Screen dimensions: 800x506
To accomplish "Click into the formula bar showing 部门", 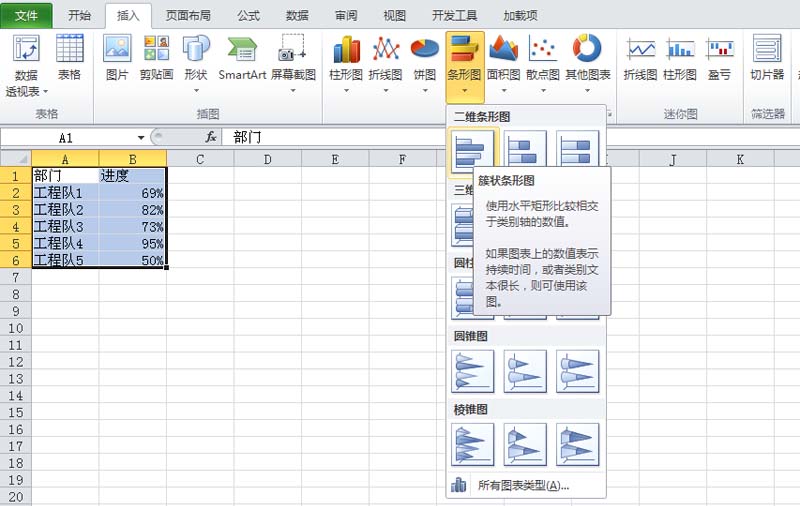I will (510, 137).
